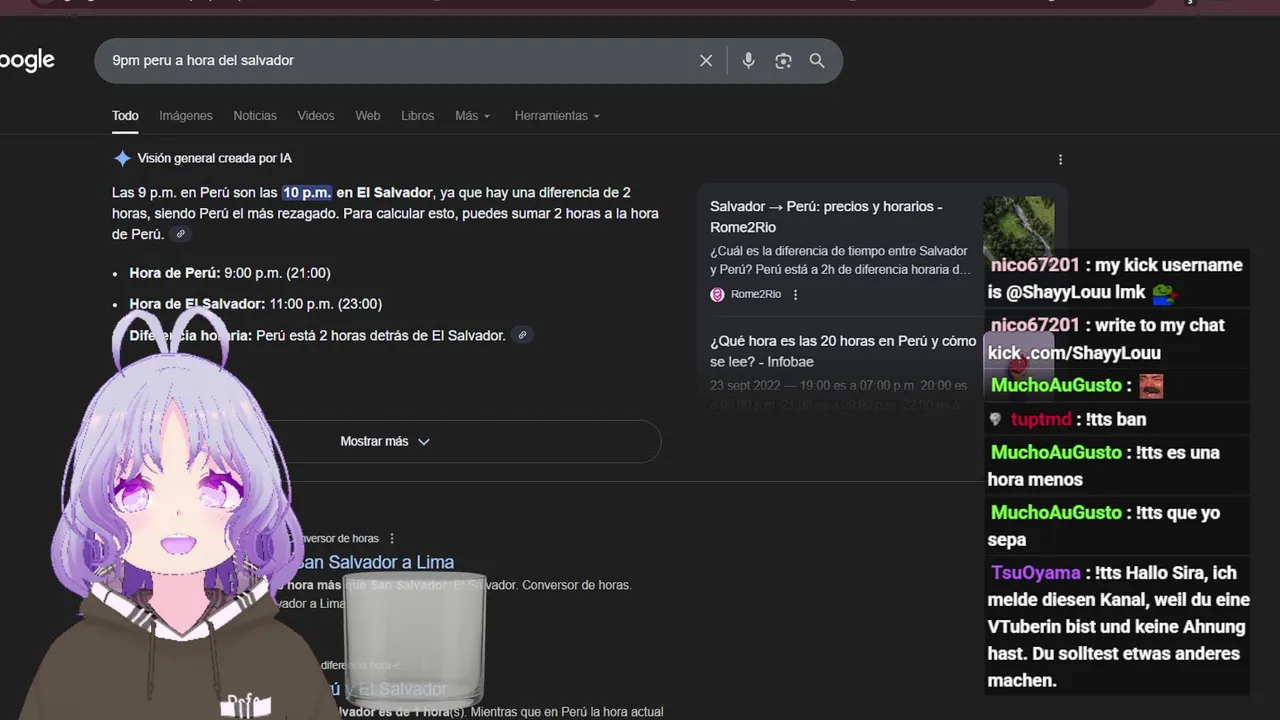Click MuchoAuGusto '!tts es una hora menos' name

pos(1056,452)
